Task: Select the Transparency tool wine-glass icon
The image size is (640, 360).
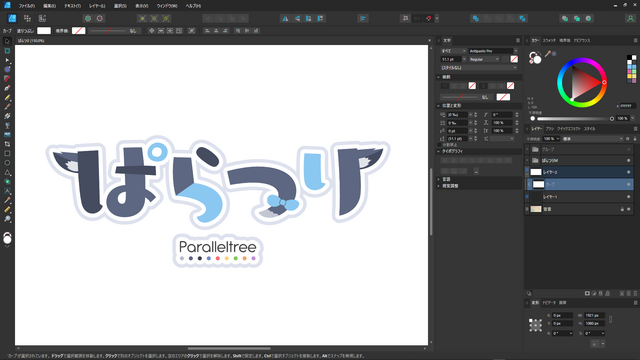Action: pyautogui.click(x=7, y=125)
